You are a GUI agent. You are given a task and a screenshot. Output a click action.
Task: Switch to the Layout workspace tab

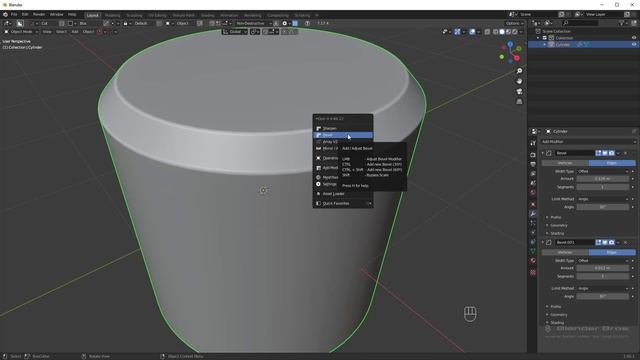point(93,15)
